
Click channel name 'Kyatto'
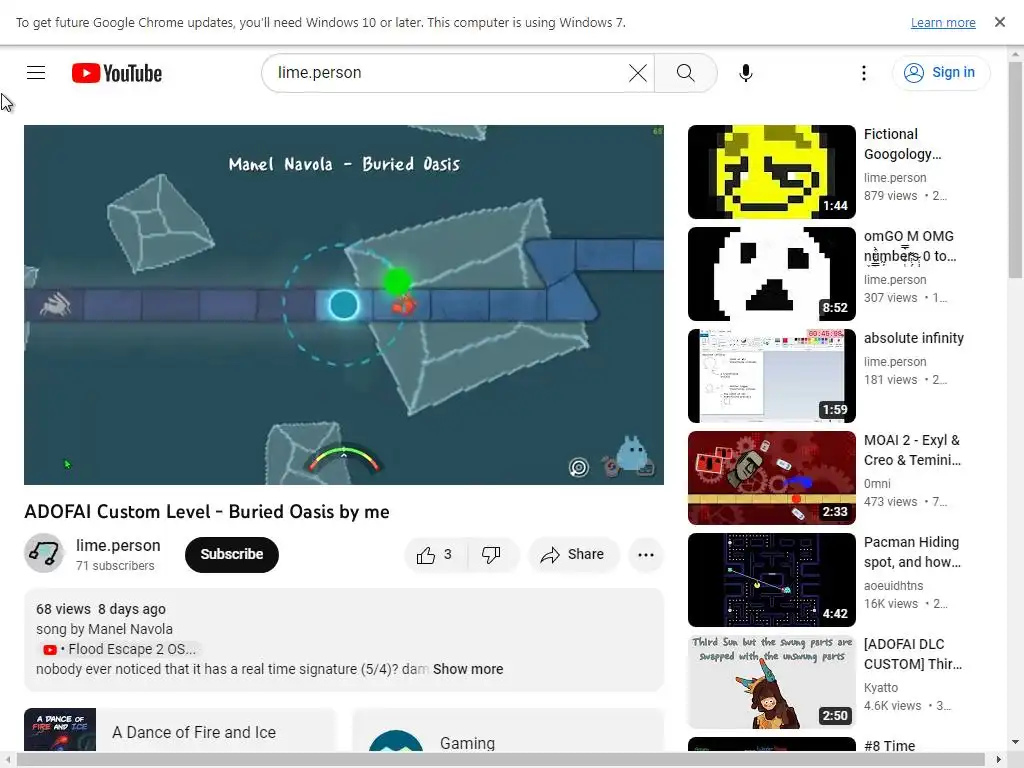click(x=881, y=687)
